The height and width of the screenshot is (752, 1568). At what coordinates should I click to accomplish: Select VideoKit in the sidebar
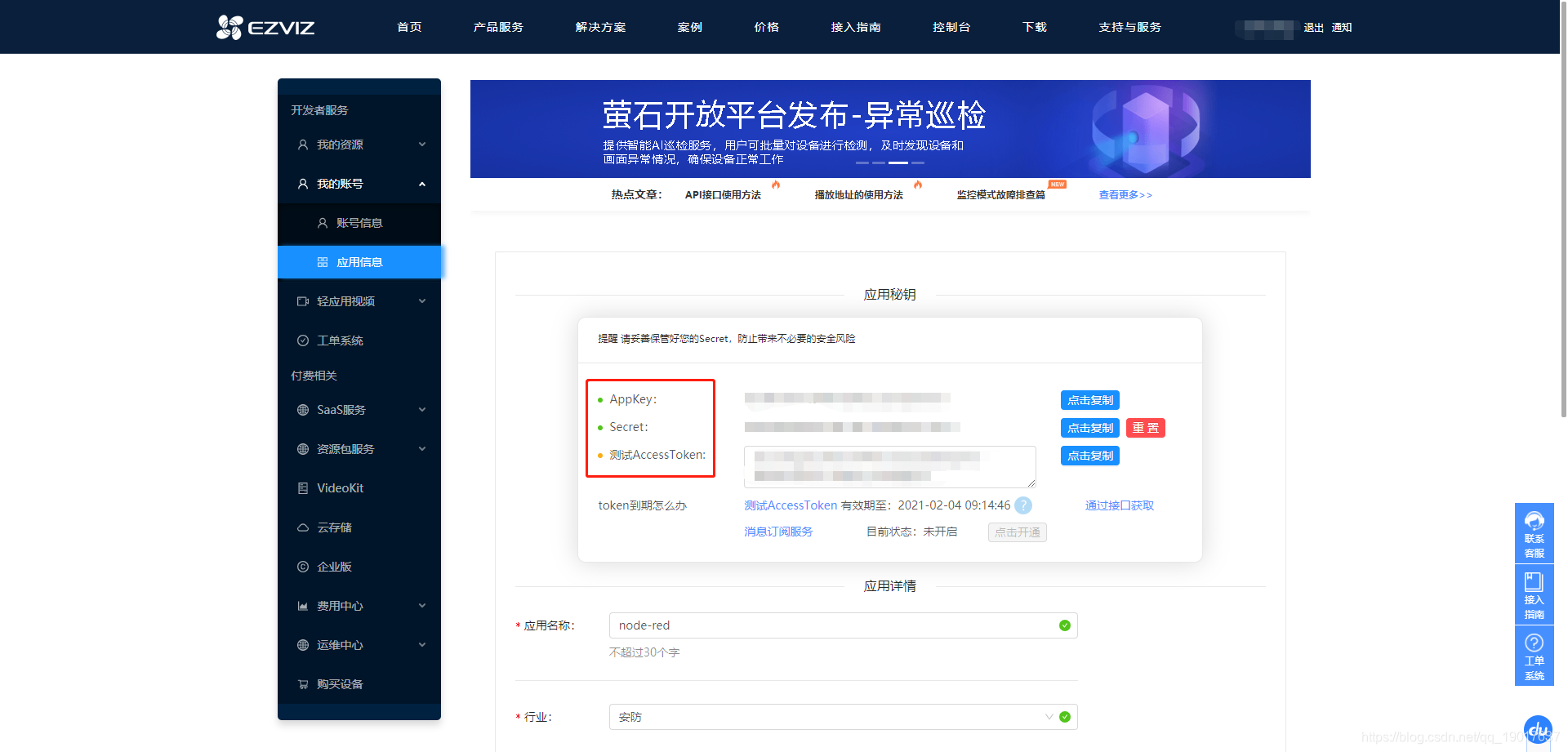click(x=359, y=488)
